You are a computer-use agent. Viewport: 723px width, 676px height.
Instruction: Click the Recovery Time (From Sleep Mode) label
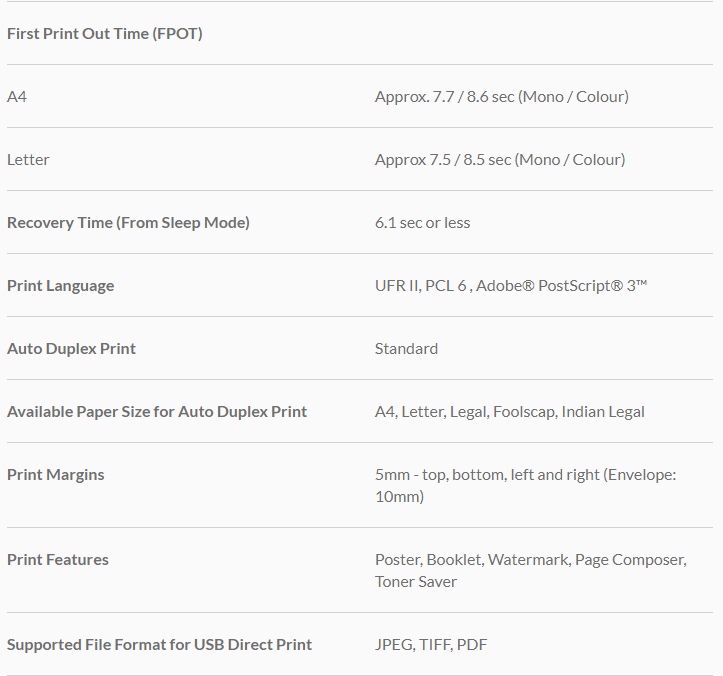(128, 223)
